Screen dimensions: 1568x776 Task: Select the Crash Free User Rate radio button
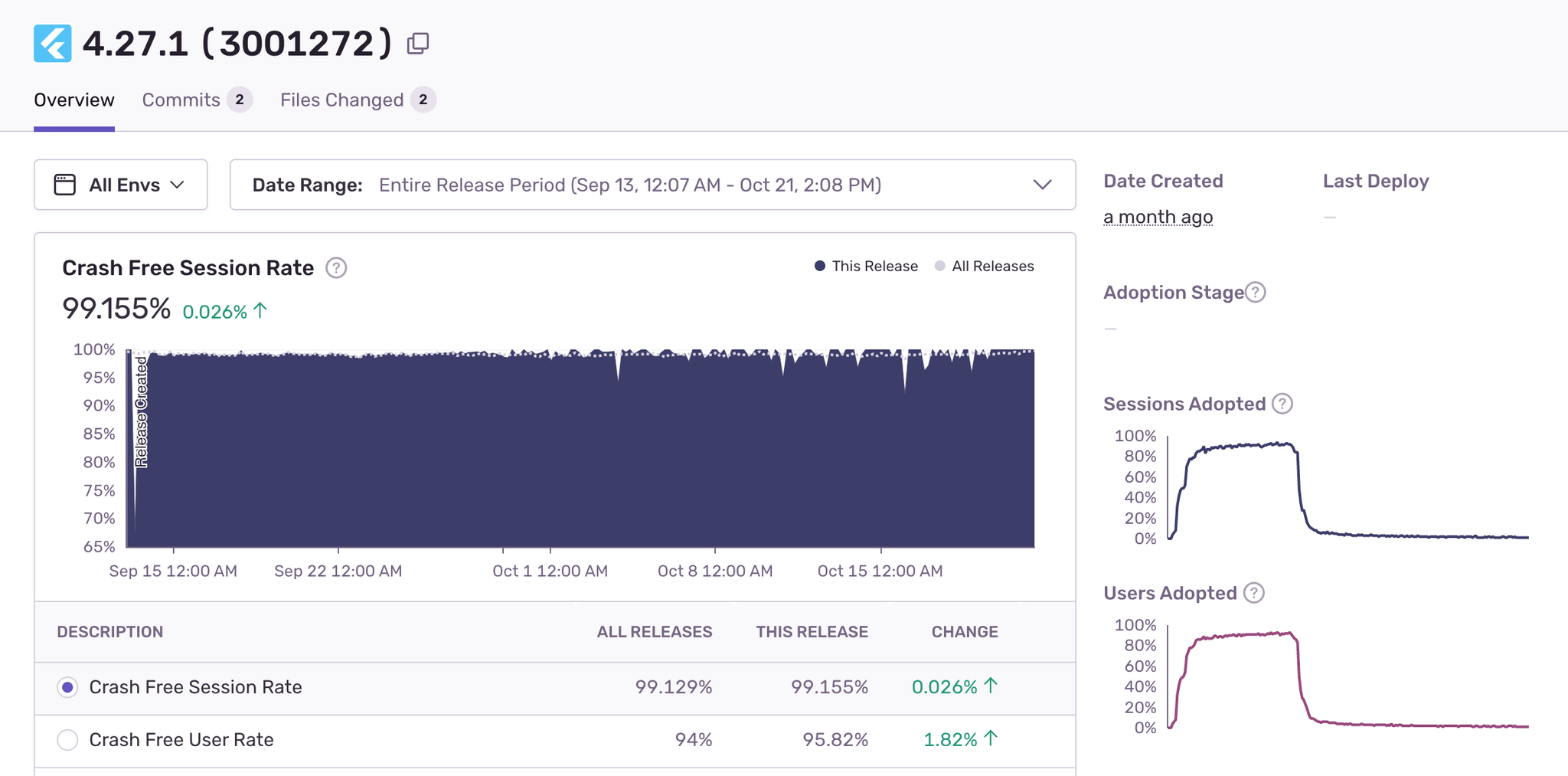tap(67, 740)
